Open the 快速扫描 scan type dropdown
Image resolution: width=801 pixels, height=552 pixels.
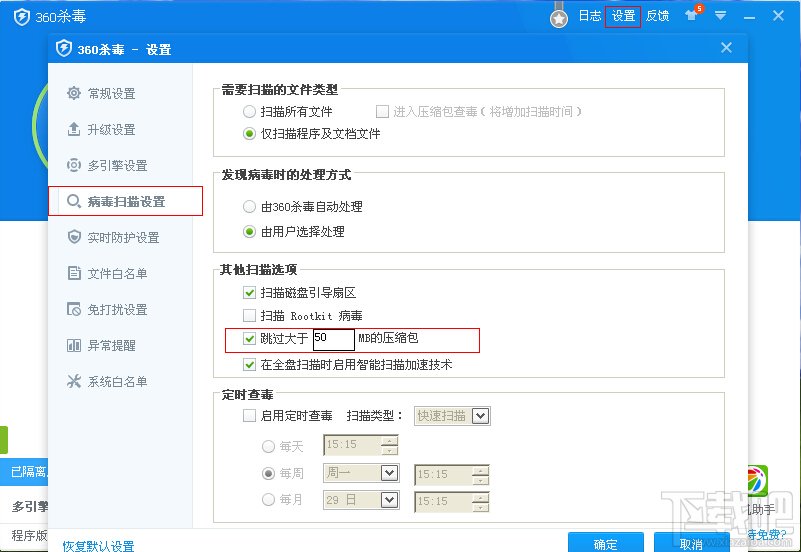[x=480, y=416]
